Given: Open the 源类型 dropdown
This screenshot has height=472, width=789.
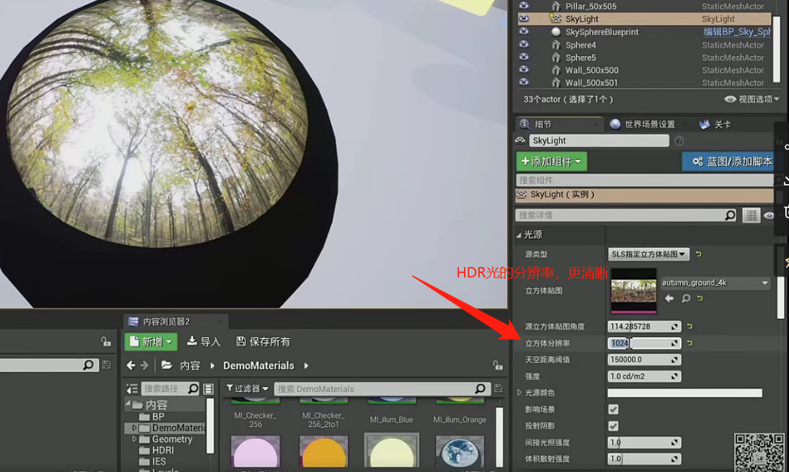Looking at the screenshot, I should pyautogui.click(x=649, y=254).
